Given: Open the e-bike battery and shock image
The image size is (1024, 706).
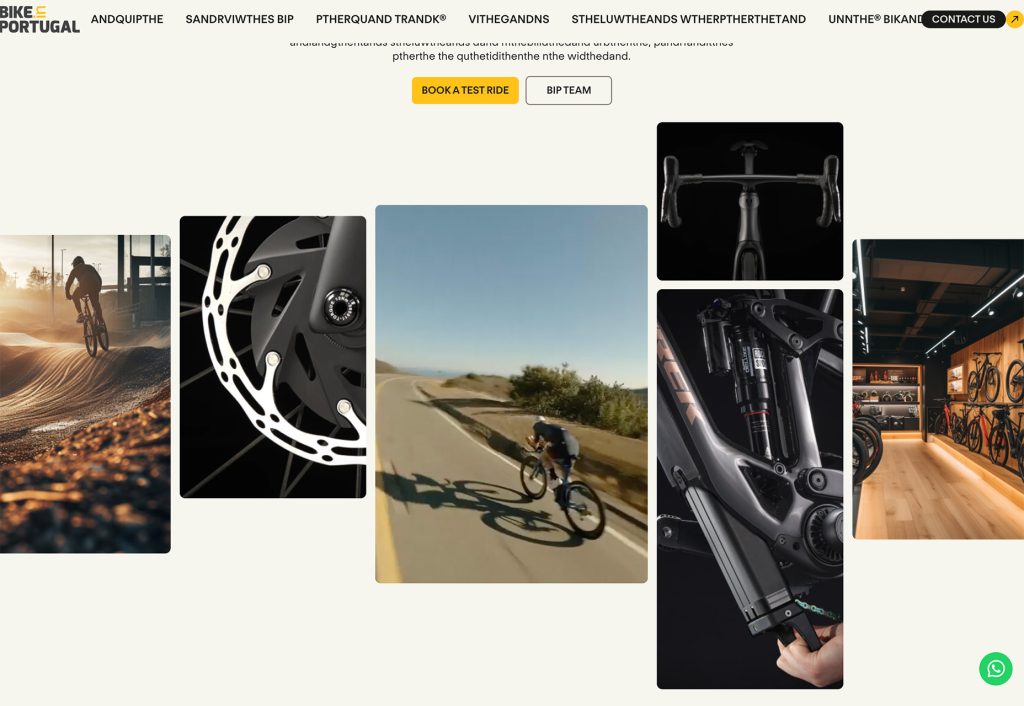Looking at the screenshot, I should (750, 489).
